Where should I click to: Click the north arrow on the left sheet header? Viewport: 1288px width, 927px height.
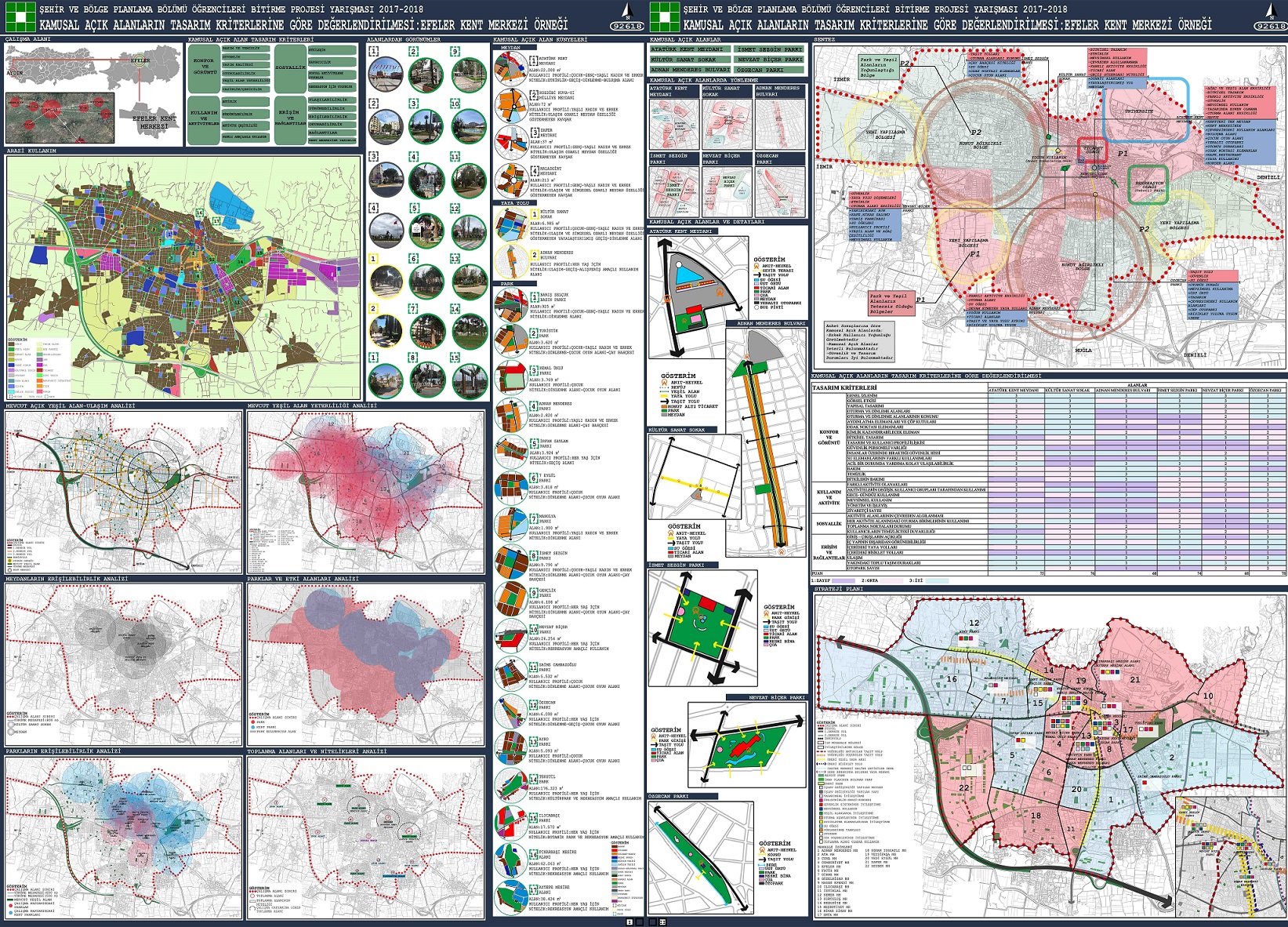tap(627, 10)
